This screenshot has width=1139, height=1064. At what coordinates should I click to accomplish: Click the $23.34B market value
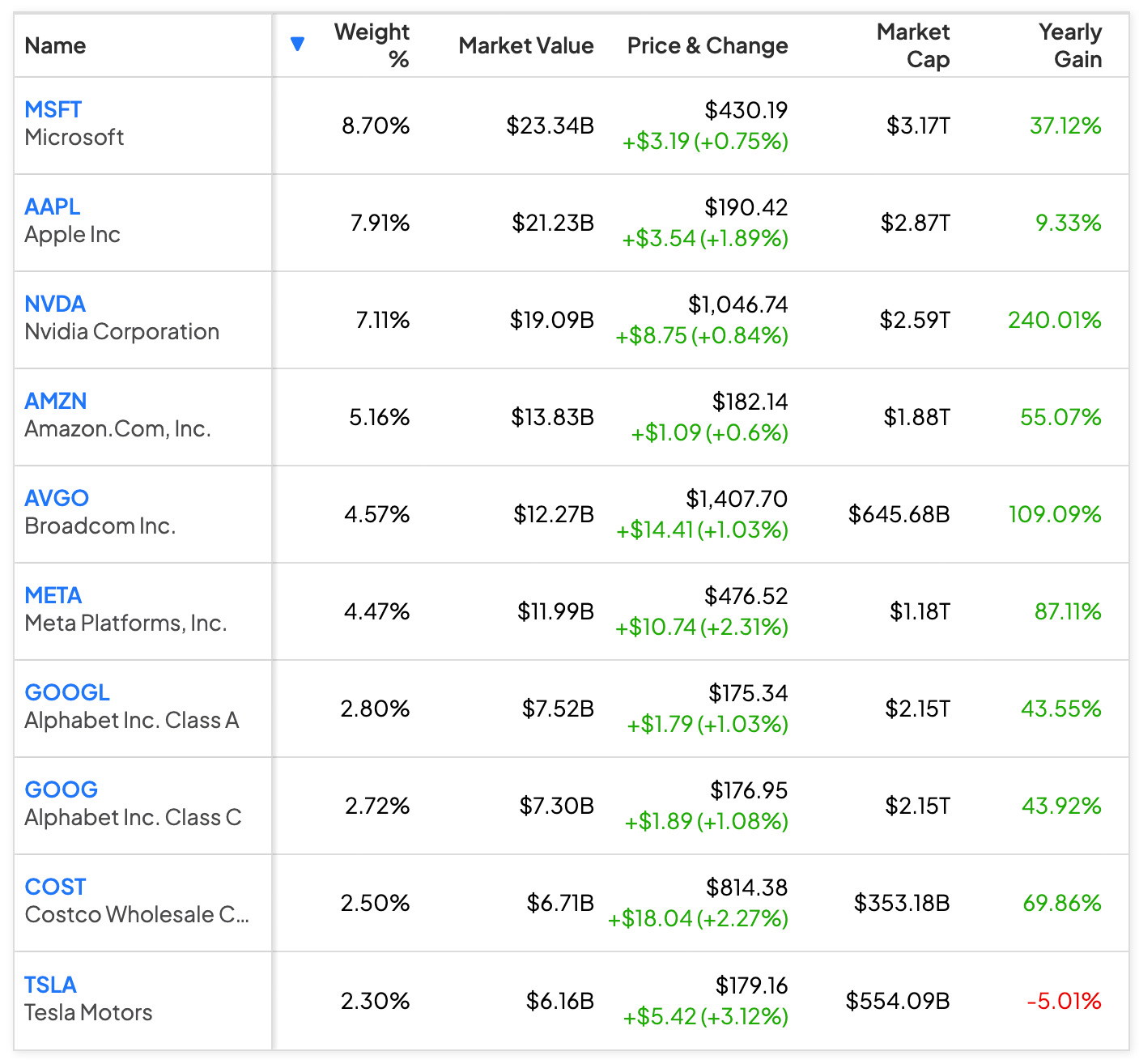click(x=550, y=126)
